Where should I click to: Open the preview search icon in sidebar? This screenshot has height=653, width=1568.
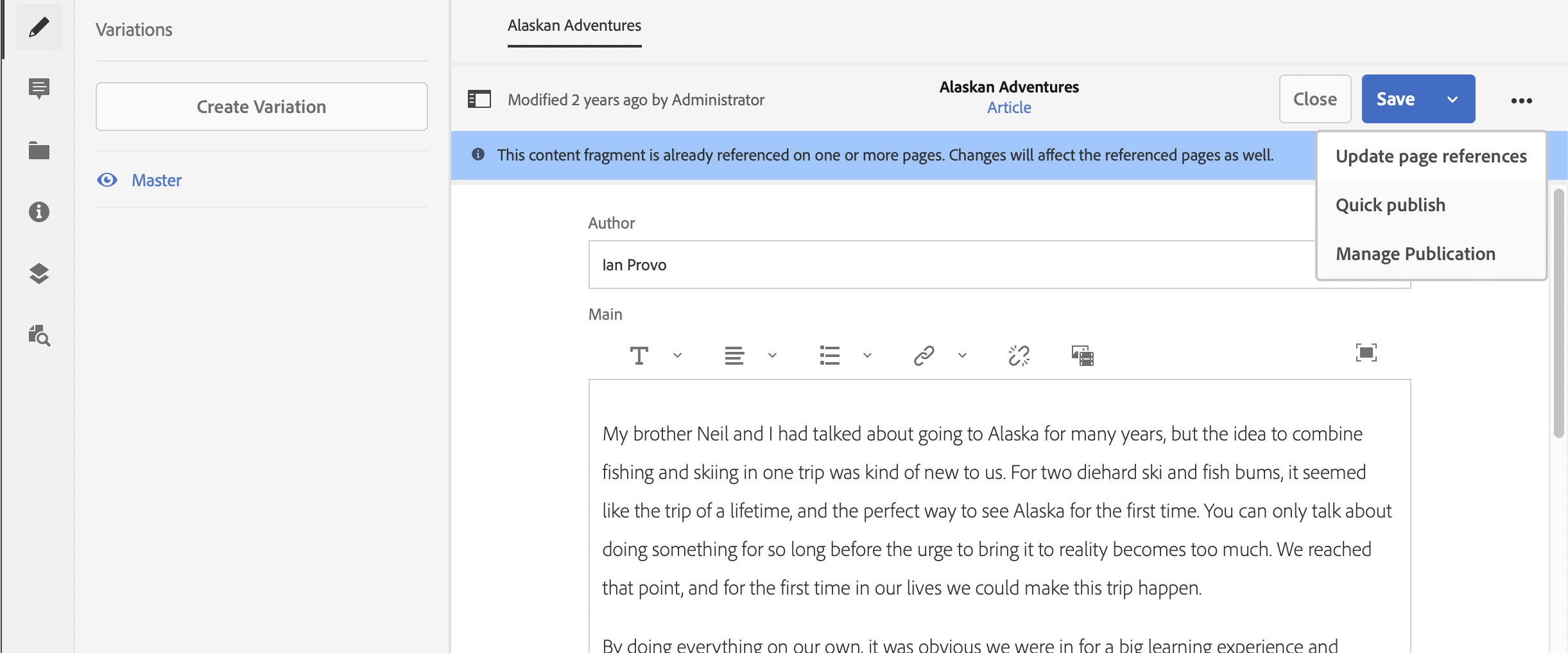[39, 335]
